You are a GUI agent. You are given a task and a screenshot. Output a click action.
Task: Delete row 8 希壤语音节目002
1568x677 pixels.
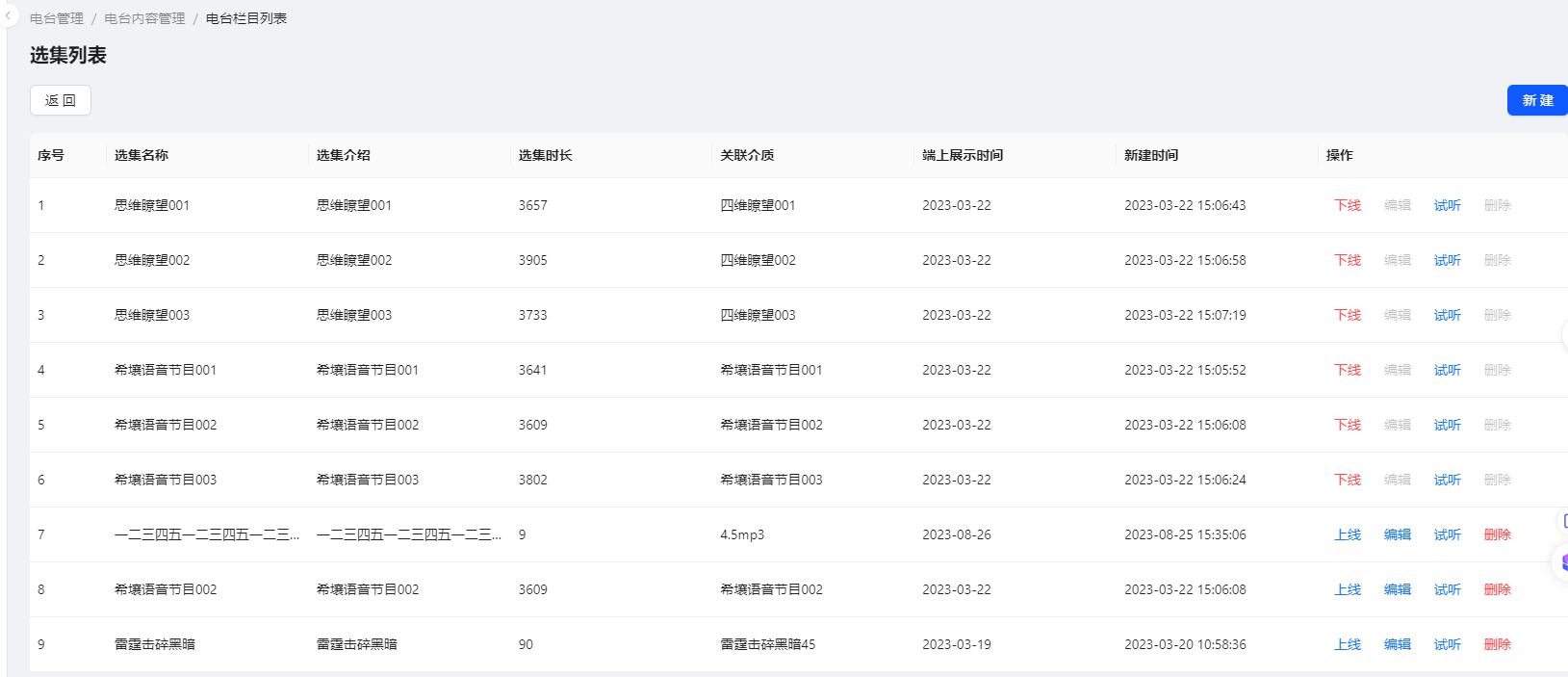tap(1497, 589)
